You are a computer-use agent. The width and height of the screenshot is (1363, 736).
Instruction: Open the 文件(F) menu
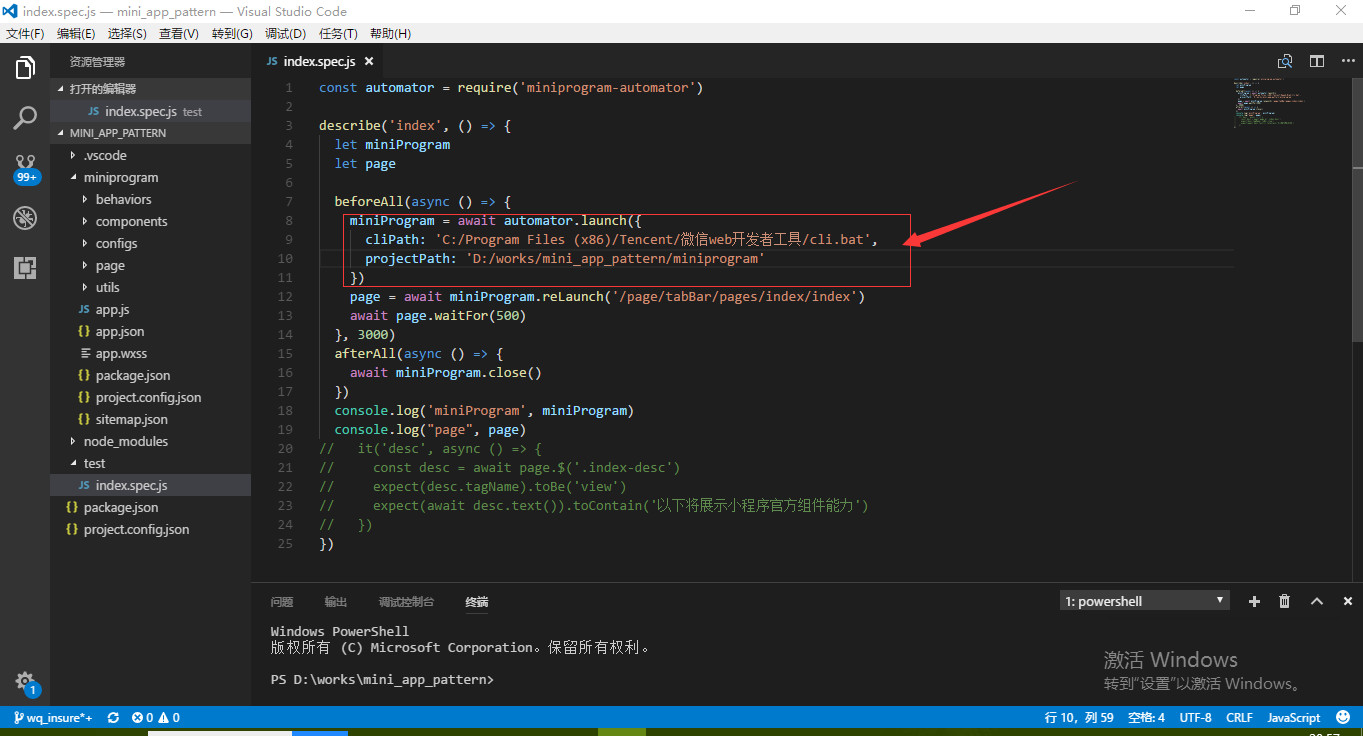coord(25,33)
